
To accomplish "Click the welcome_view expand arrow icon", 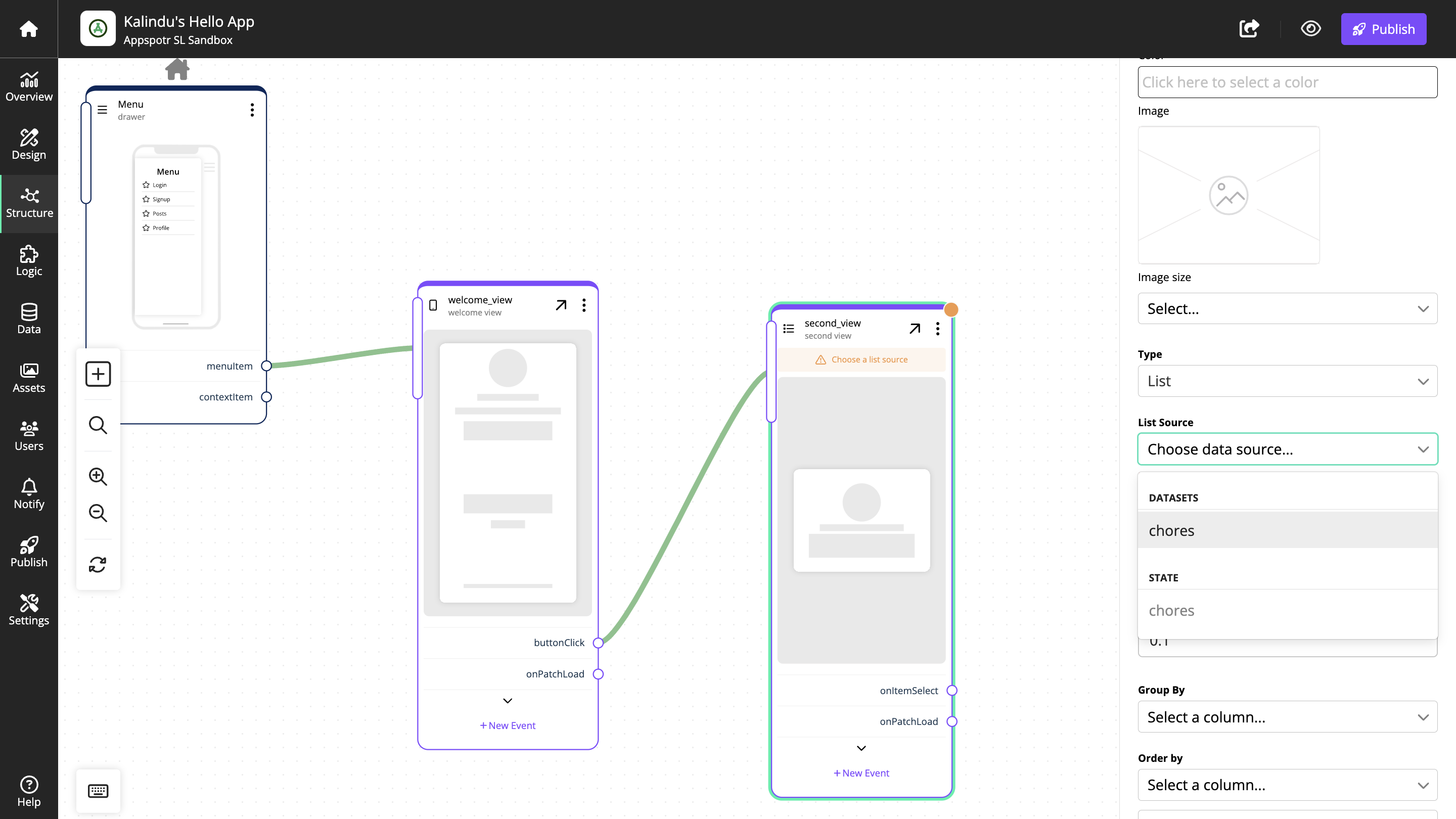I will point(561,304).
